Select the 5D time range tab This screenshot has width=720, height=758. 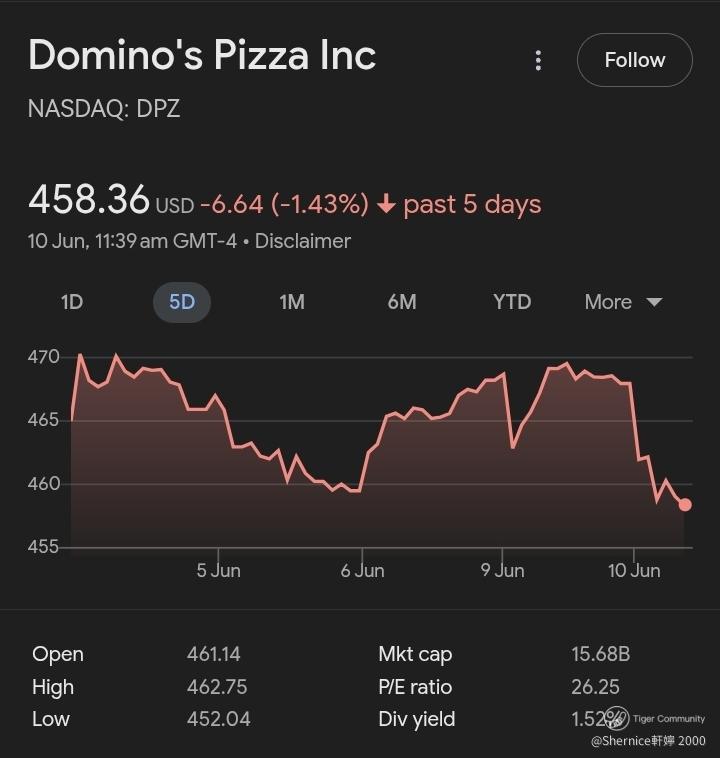coord(182,302)
